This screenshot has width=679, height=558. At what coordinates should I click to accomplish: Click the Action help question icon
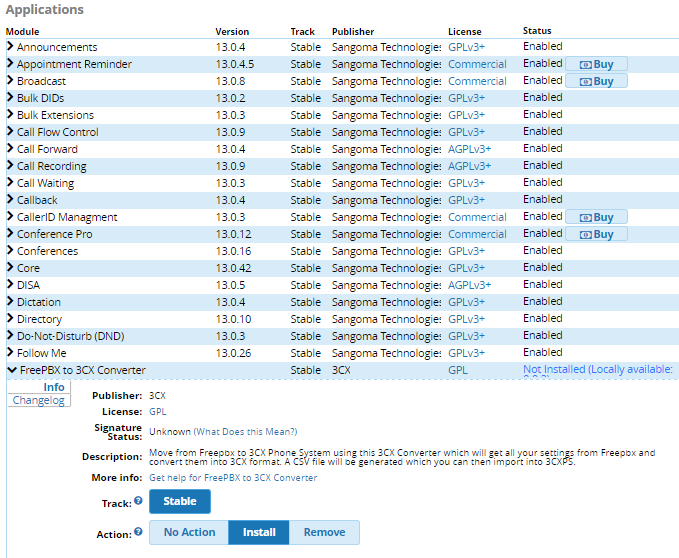click(x=138, y=532)
